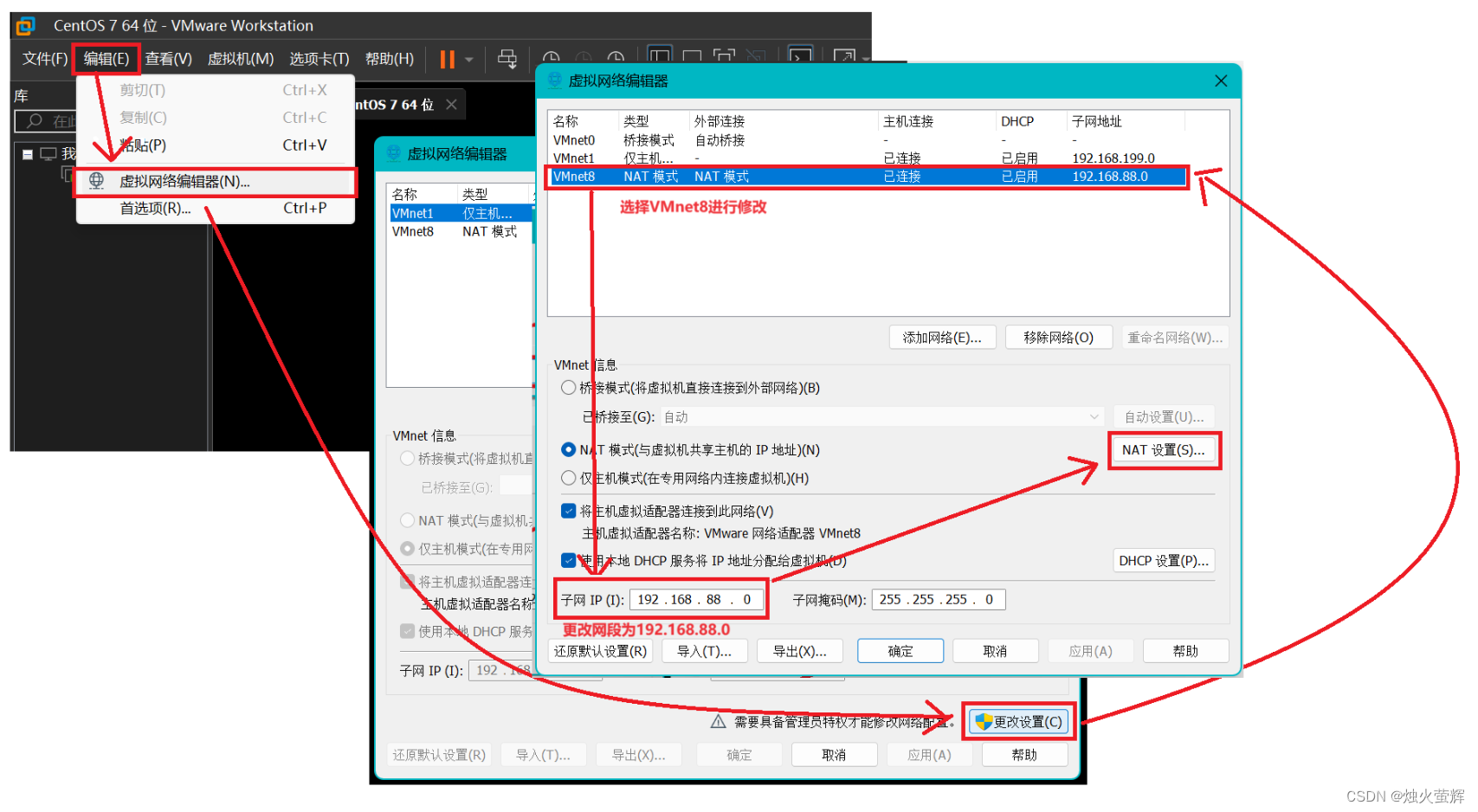The width and height of the screenshot is (1478, 812).
Task: Open the VM menu
Action: (x=241, y=59)
